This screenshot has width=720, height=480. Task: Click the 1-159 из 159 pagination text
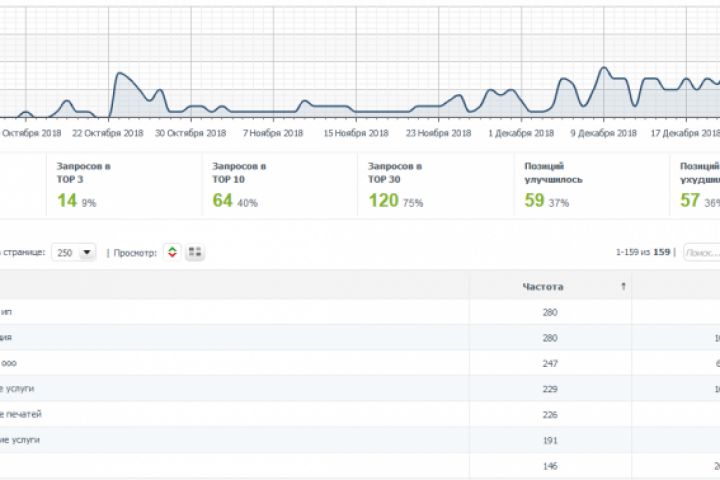(x=643, y=252)
